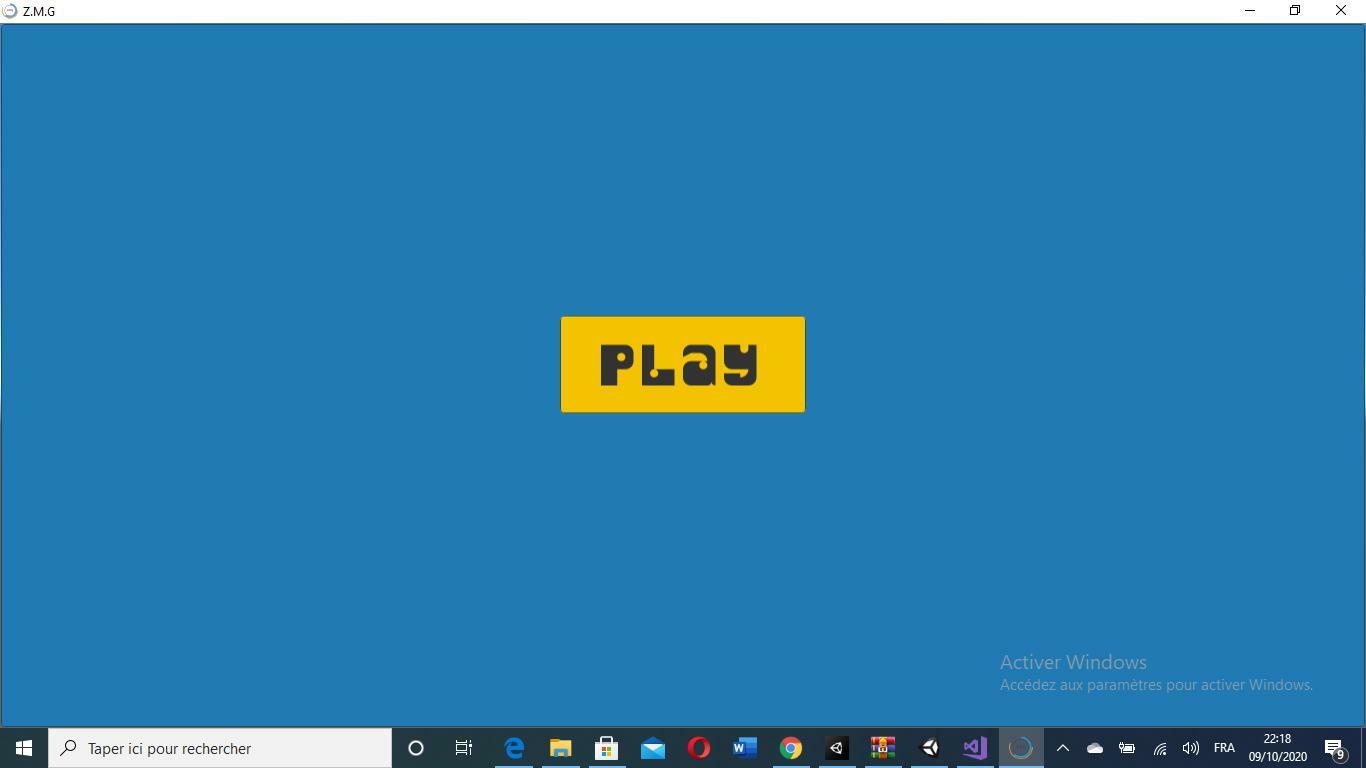The image size is (1366, 768).
Task: Open the OneDrive tray icon
Action: click(x=1095, y=748)
